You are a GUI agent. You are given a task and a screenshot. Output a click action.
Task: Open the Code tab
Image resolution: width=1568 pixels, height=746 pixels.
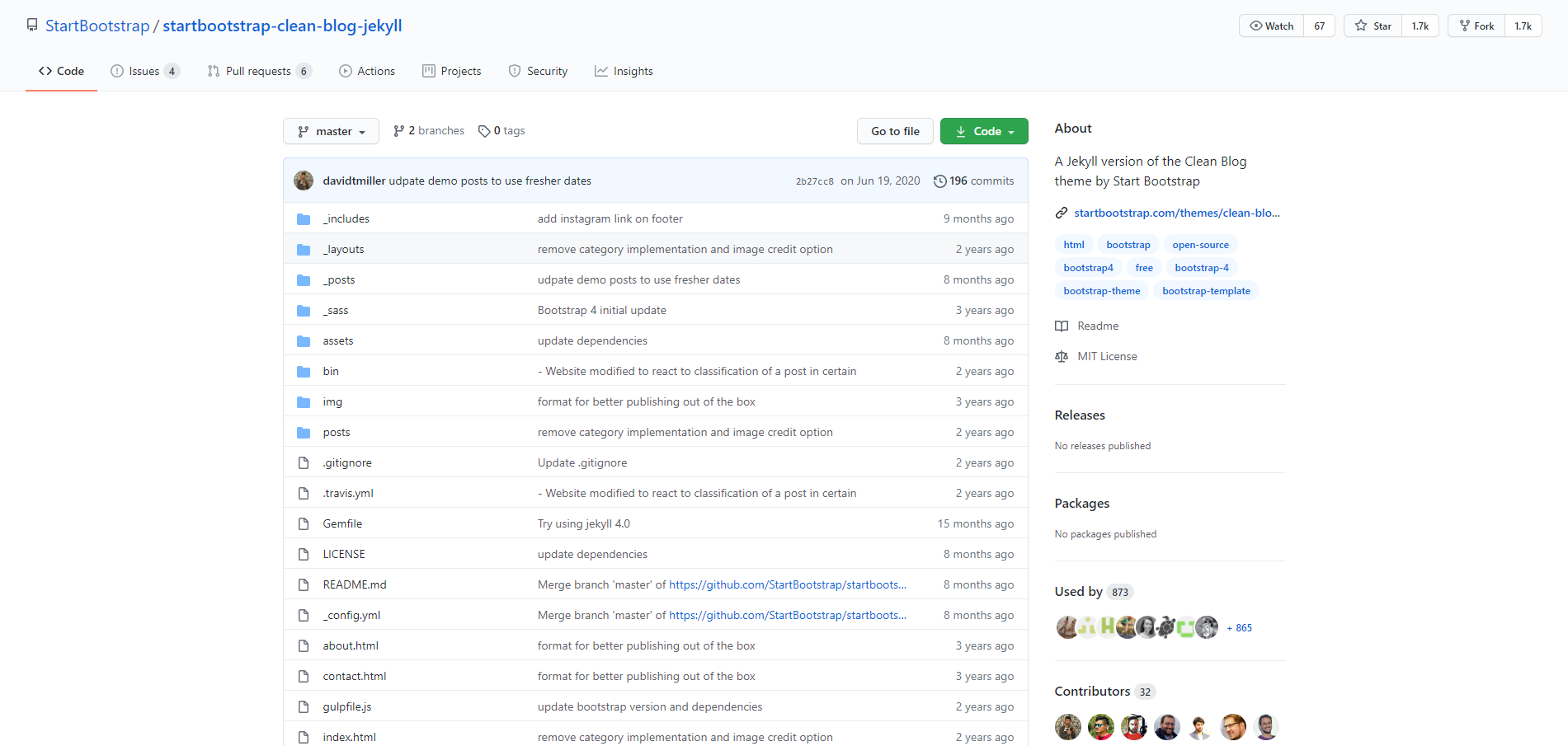(x=61, y=71)
